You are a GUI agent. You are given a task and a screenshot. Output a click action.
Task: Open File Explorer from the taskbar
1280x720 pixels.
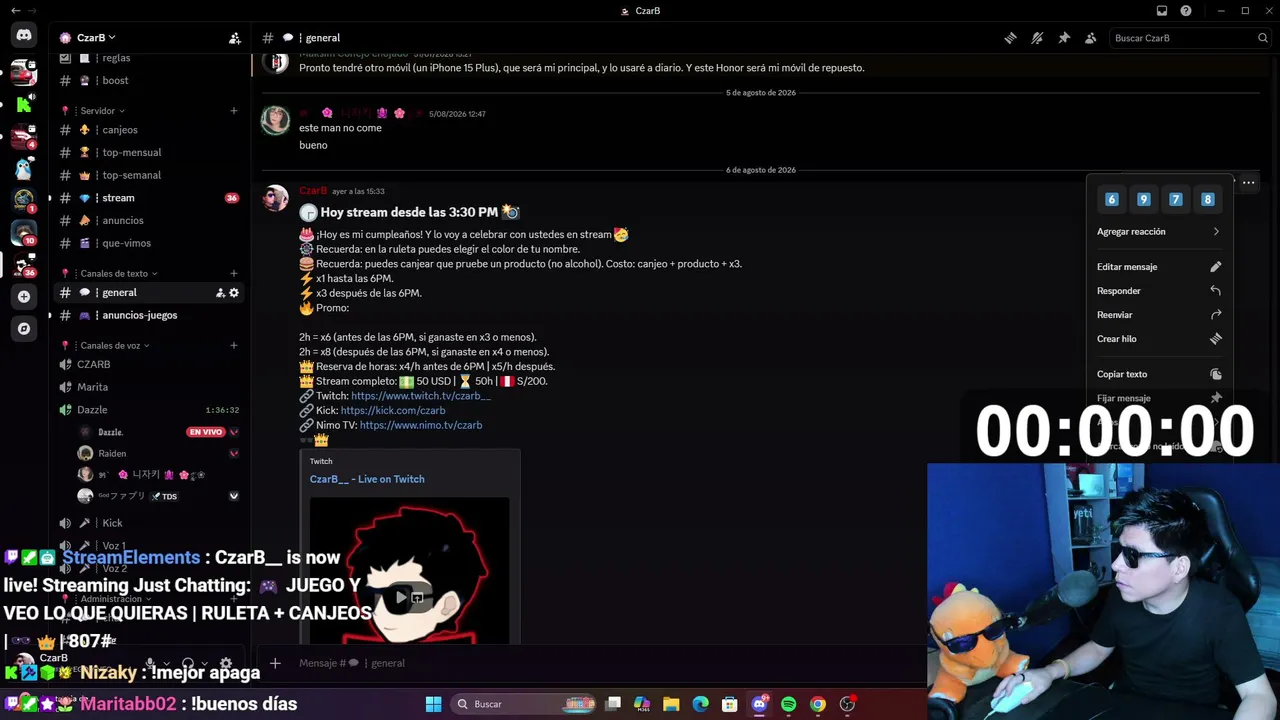671,704
